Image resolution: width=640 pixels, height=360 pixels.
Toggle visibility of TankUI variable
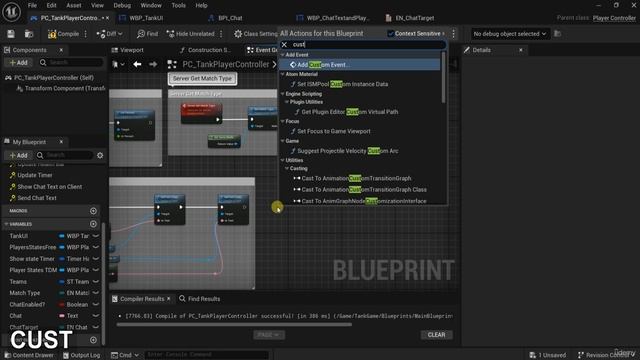(96, 236)
